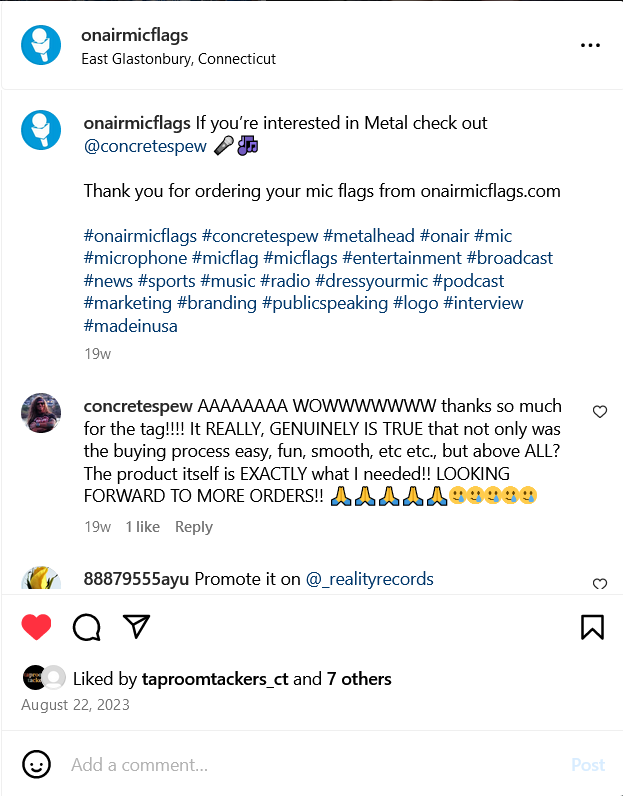
Task: Open the three-dot more options menu
Action: 590,46
